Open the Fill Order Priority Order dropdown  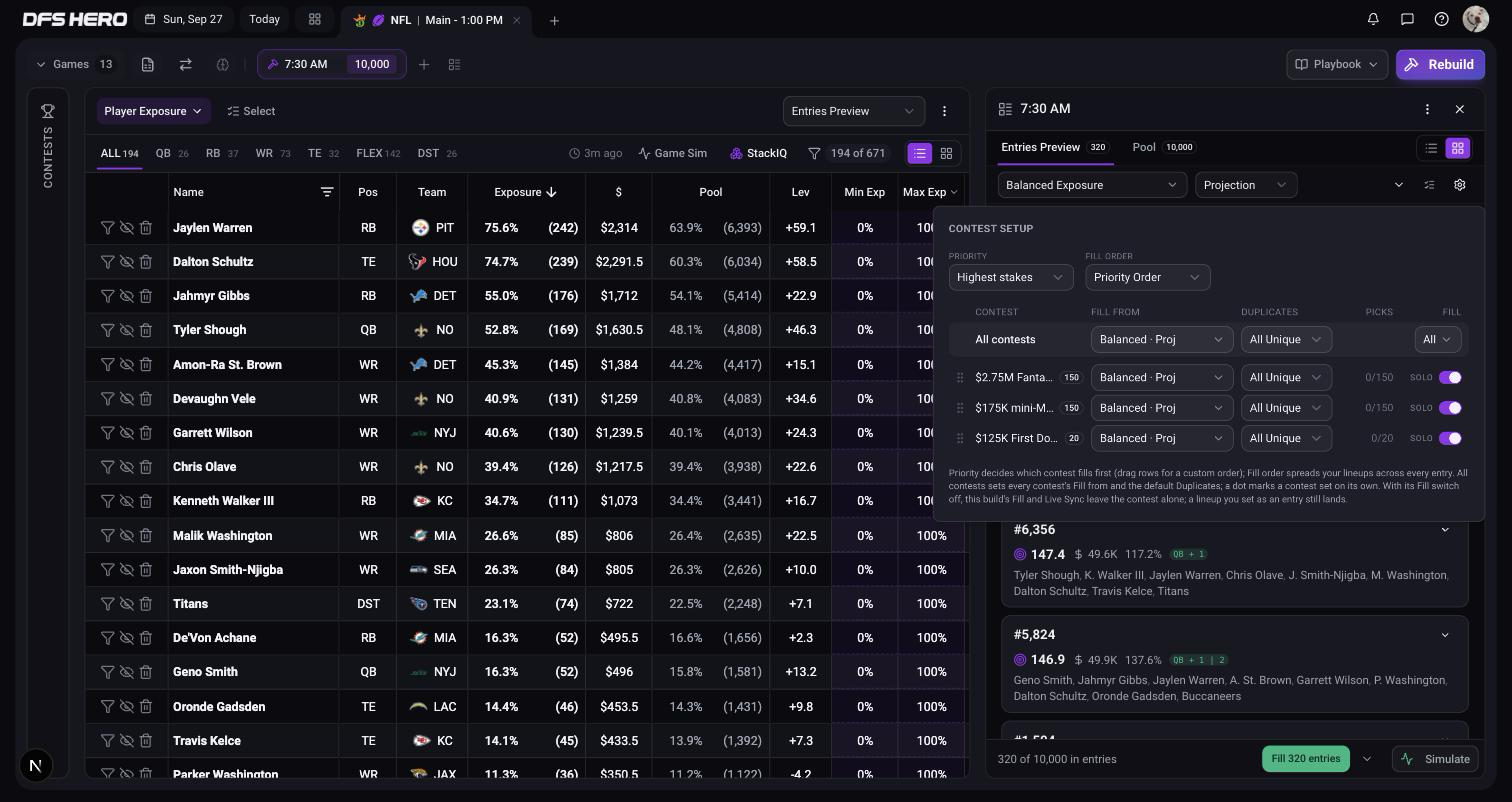pos(1147,277)
